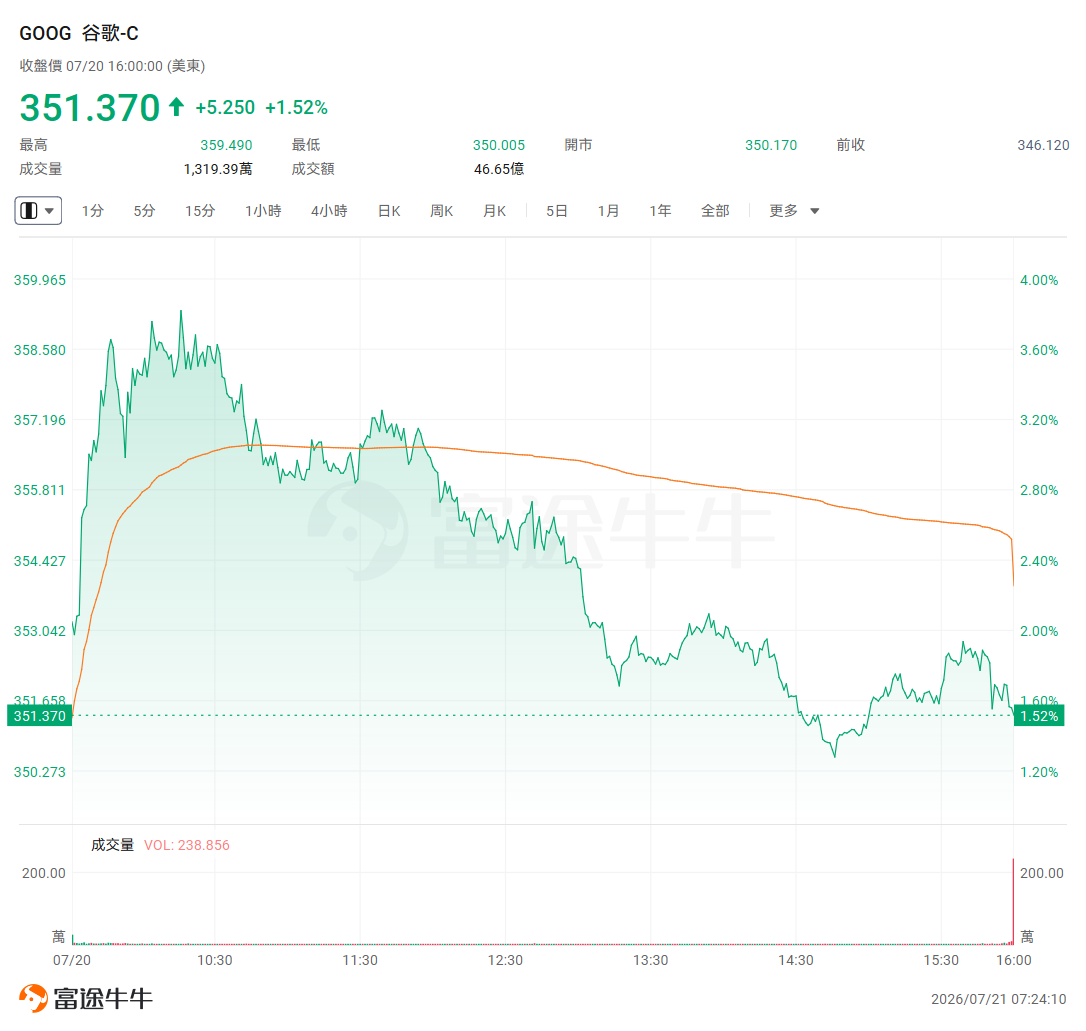This screenshot has height=1031, width=1086.
Task: Show the 月K monthly chart
Action: pyautogui.click(x=495, y=210)
